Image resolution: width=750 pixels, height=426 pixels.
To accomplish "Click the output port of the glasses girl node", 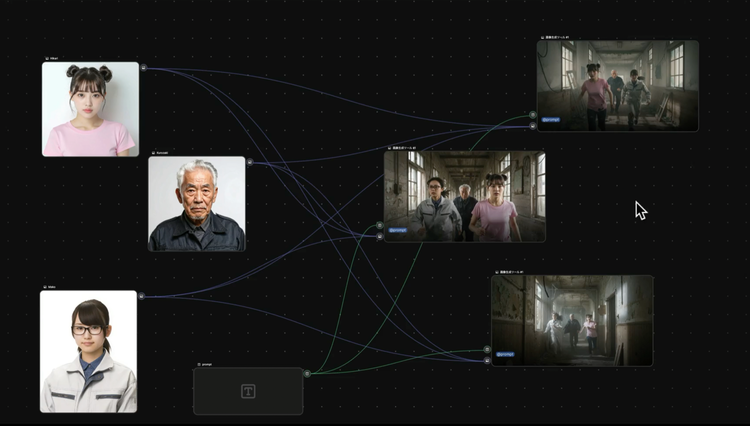I will pyautogui.click(x=141, y=296).
